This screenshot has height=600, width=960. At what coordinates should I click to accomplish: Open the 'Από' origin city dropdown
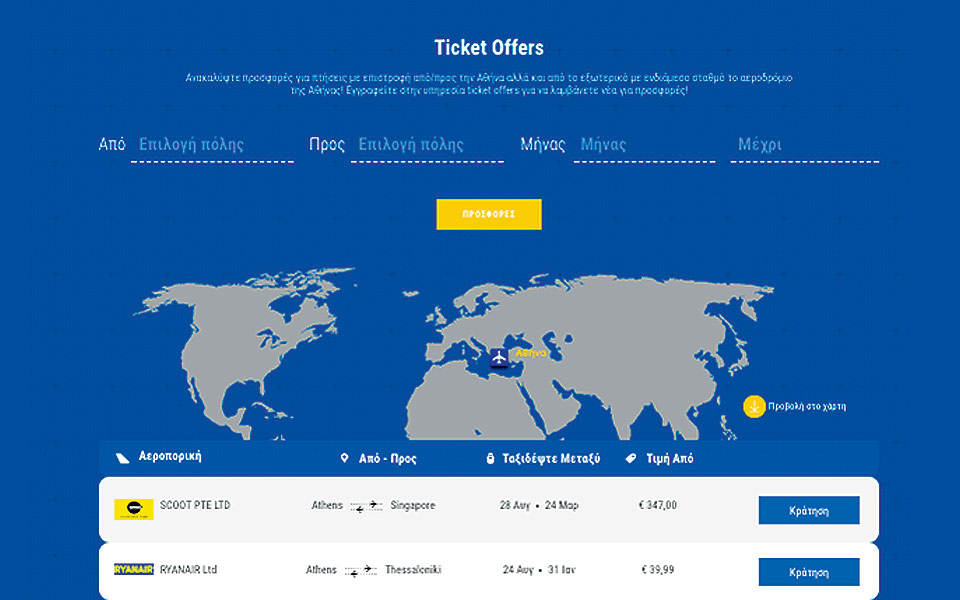pos(212,145)
